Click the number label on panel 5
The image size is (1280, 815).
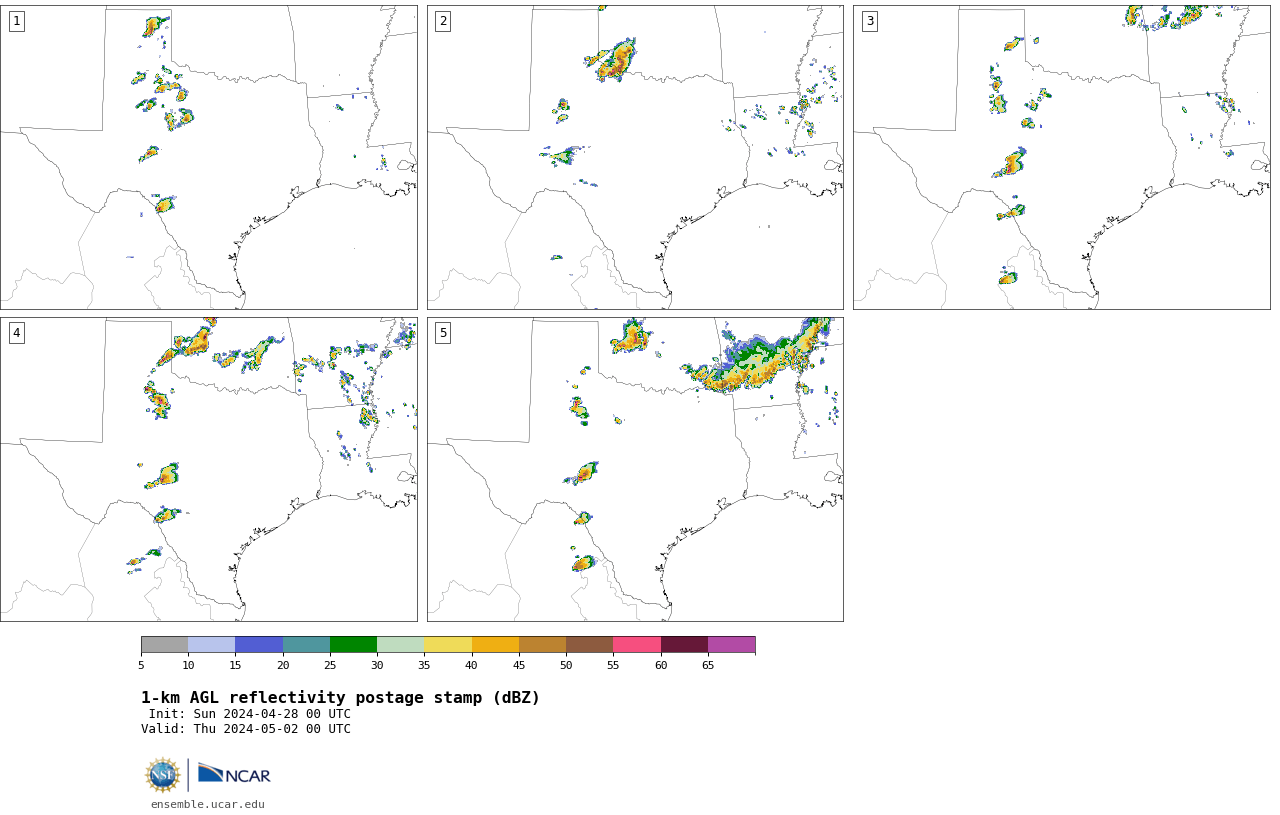(443, 333)
